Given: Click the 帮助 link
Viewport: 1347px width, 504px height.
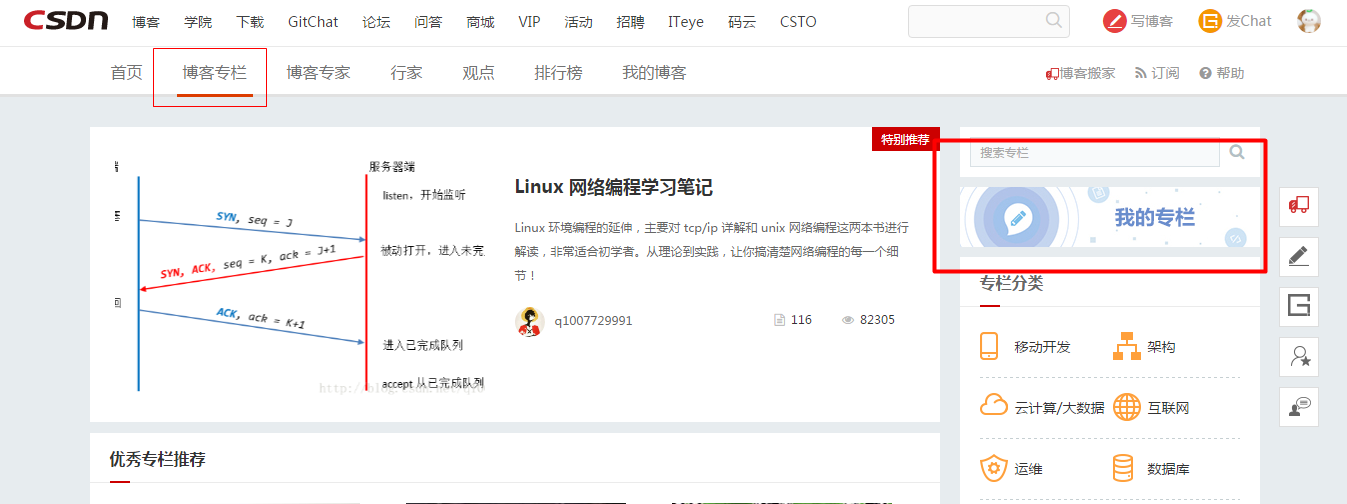Looking at the screenshot, I should (1231, 73).
